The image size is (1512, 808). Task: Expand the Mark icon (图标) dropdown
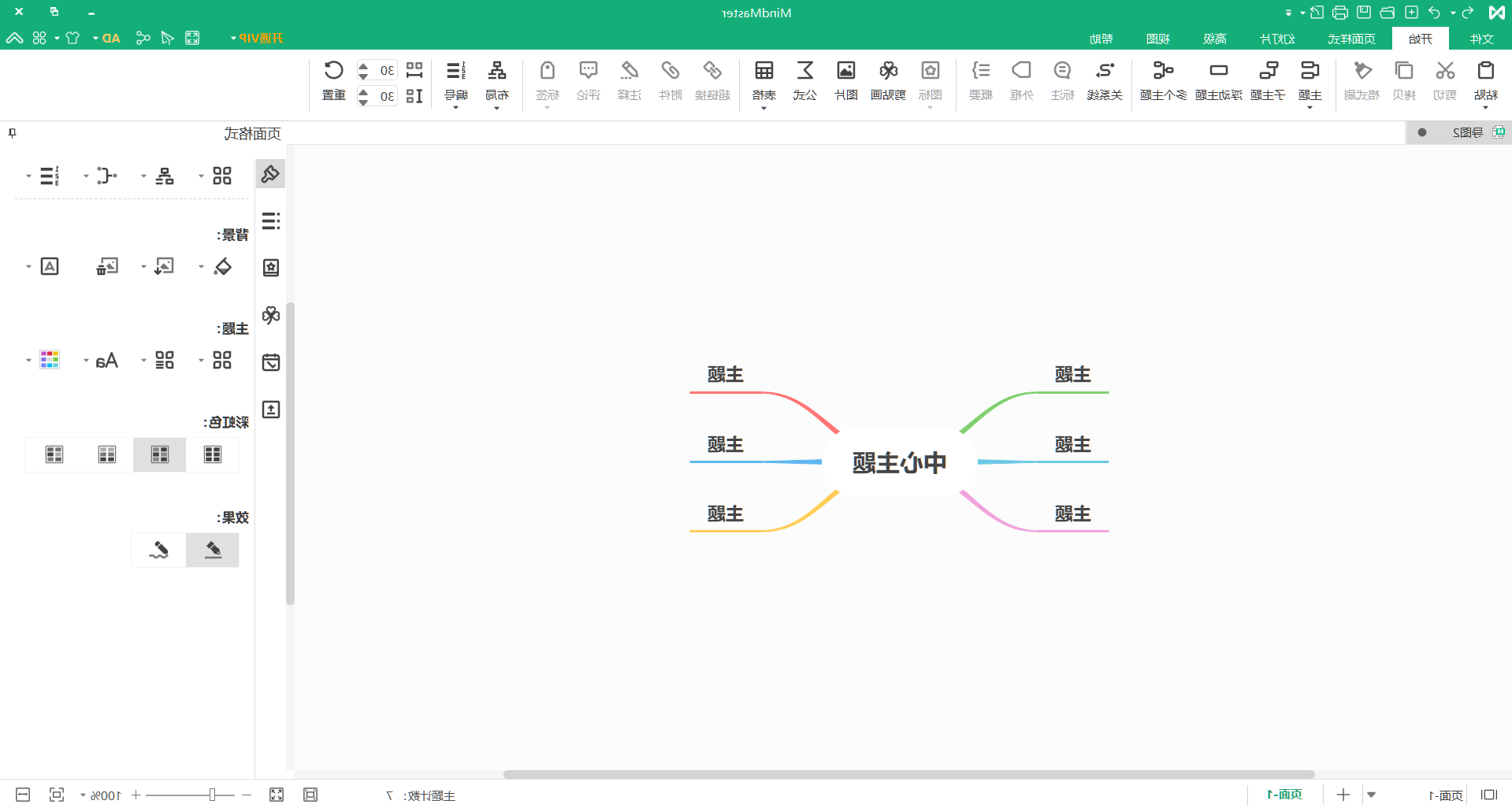pos(930,108)
